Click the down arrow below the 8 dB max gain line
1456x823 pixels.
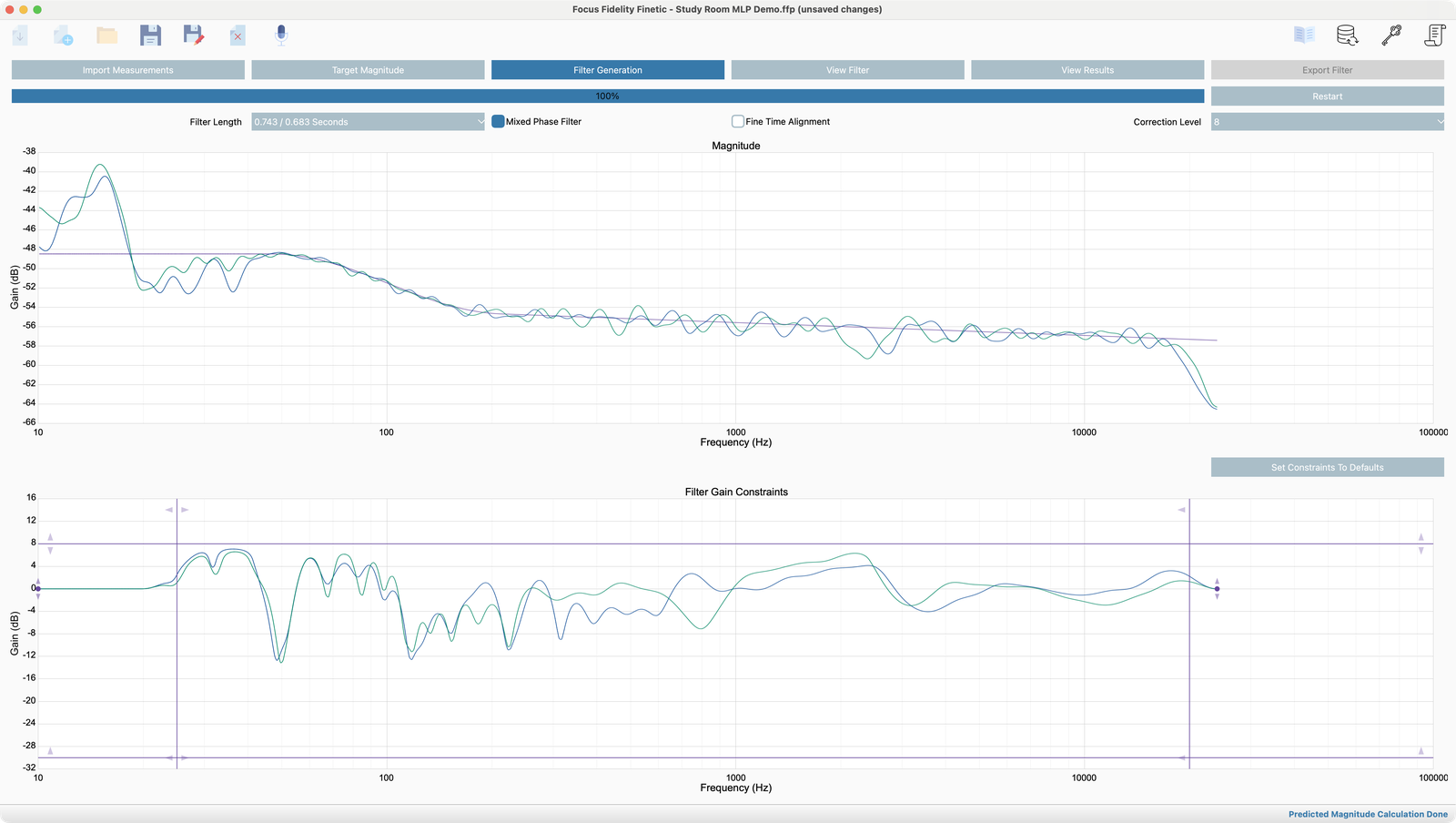[50, 551]
